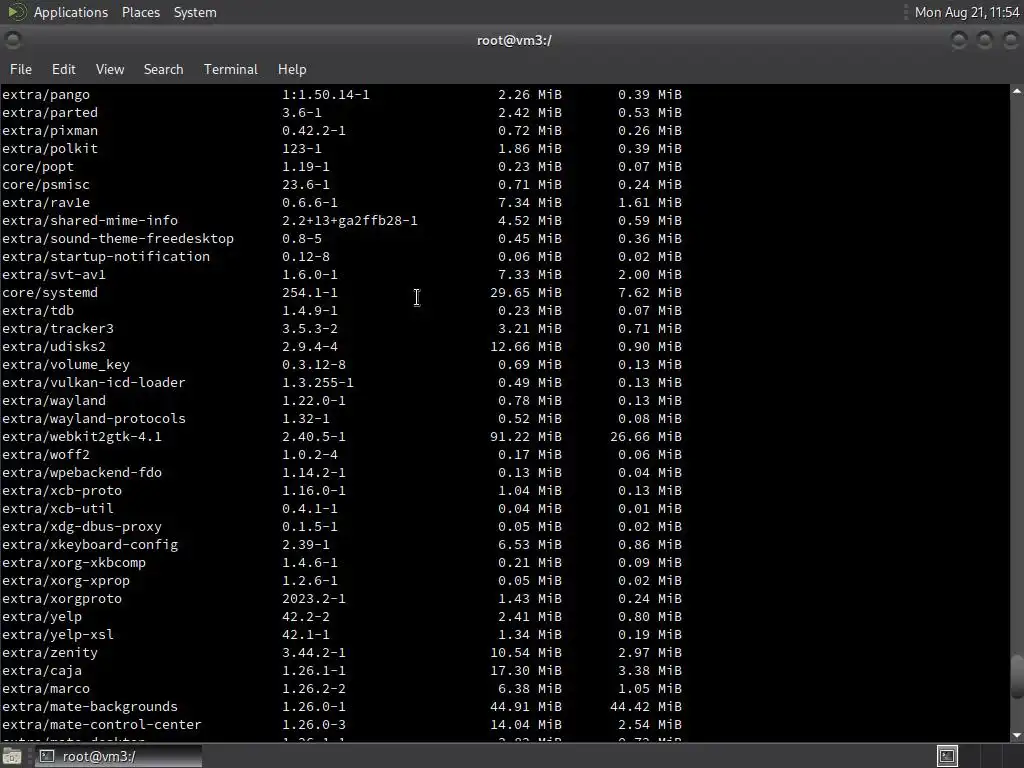
Task: Click the extra/xdg-dbus-proxy package name
Action: click(82, 527)
